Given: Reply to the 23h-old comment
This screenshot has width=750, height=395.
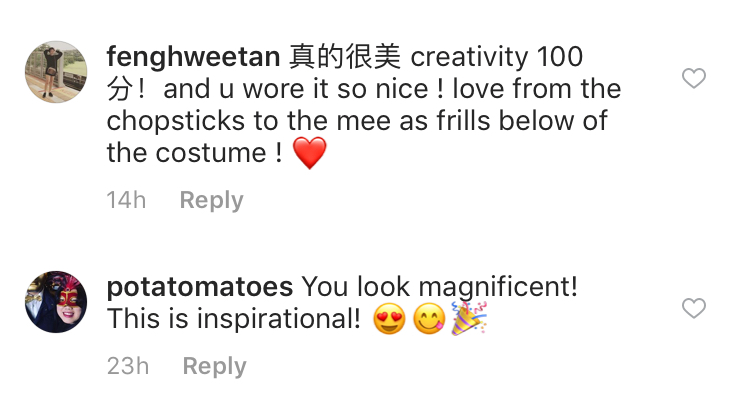Looking at the screenshot, I should pyautogui.click(x=214, y=366).
